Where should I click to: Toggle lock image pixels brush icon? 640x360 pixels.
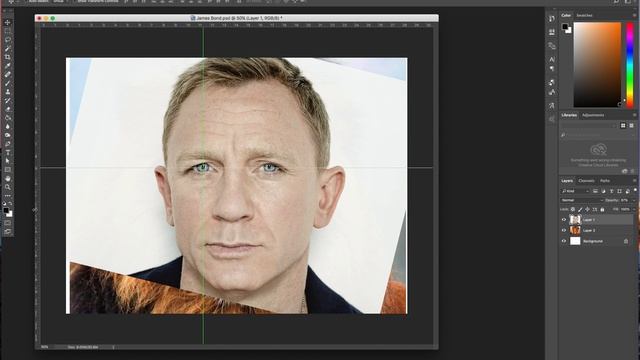click(x=580, y=209)
